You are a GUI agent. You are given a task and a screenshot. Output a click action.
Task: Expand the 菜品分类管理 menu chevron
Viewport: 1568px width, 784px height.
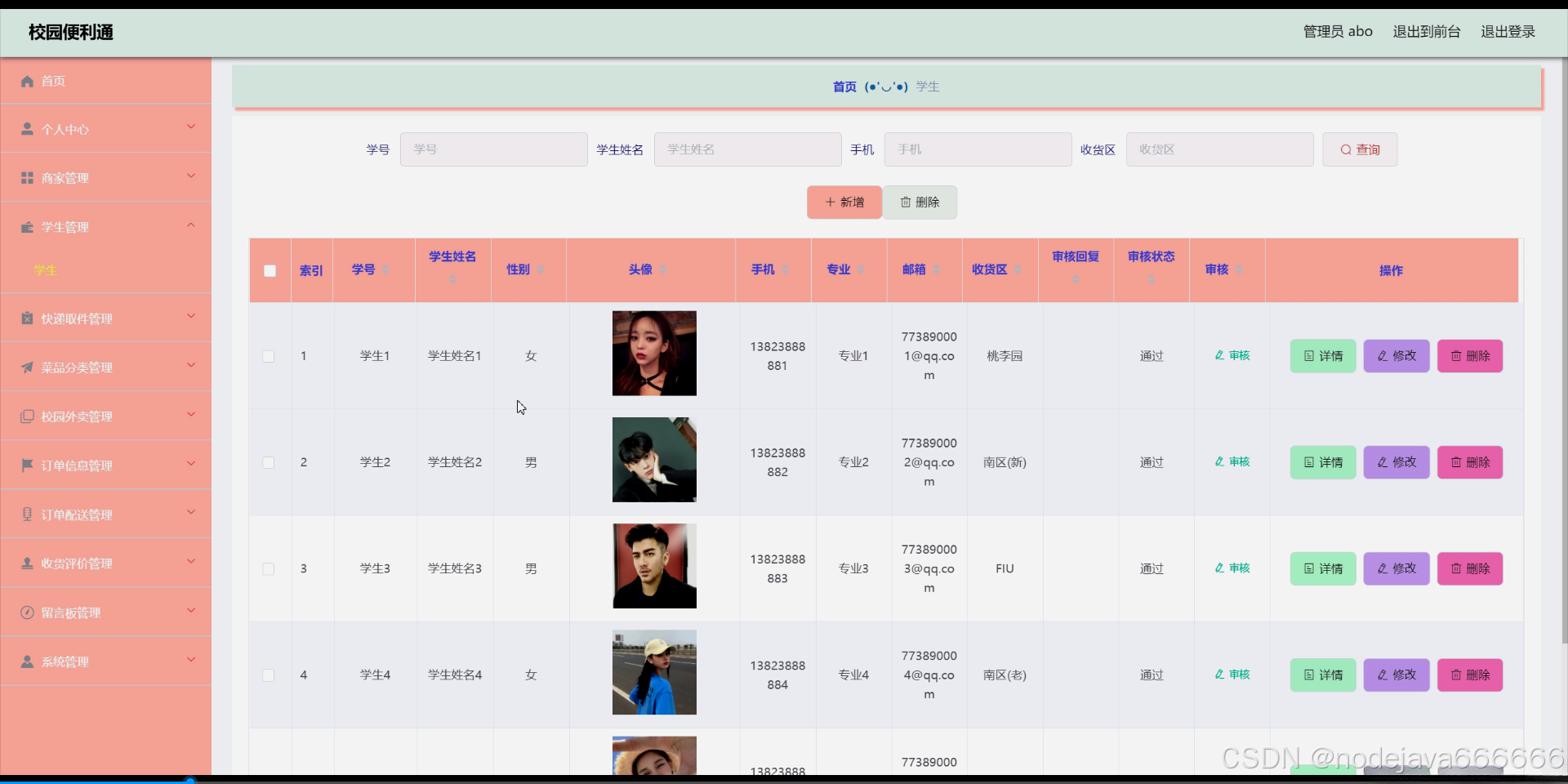click(191, 365)
